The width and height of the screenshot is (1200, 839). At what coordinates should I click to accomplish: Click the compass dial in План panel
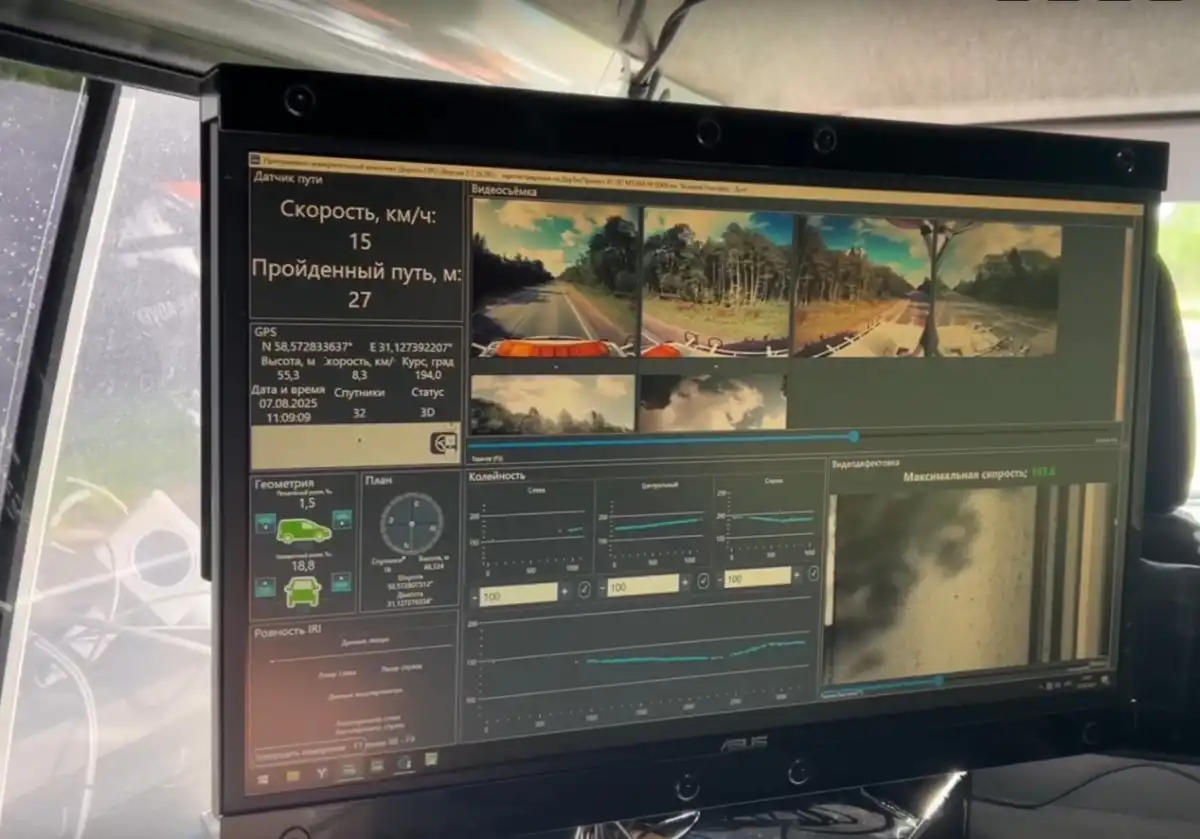(x=411, y=524)
